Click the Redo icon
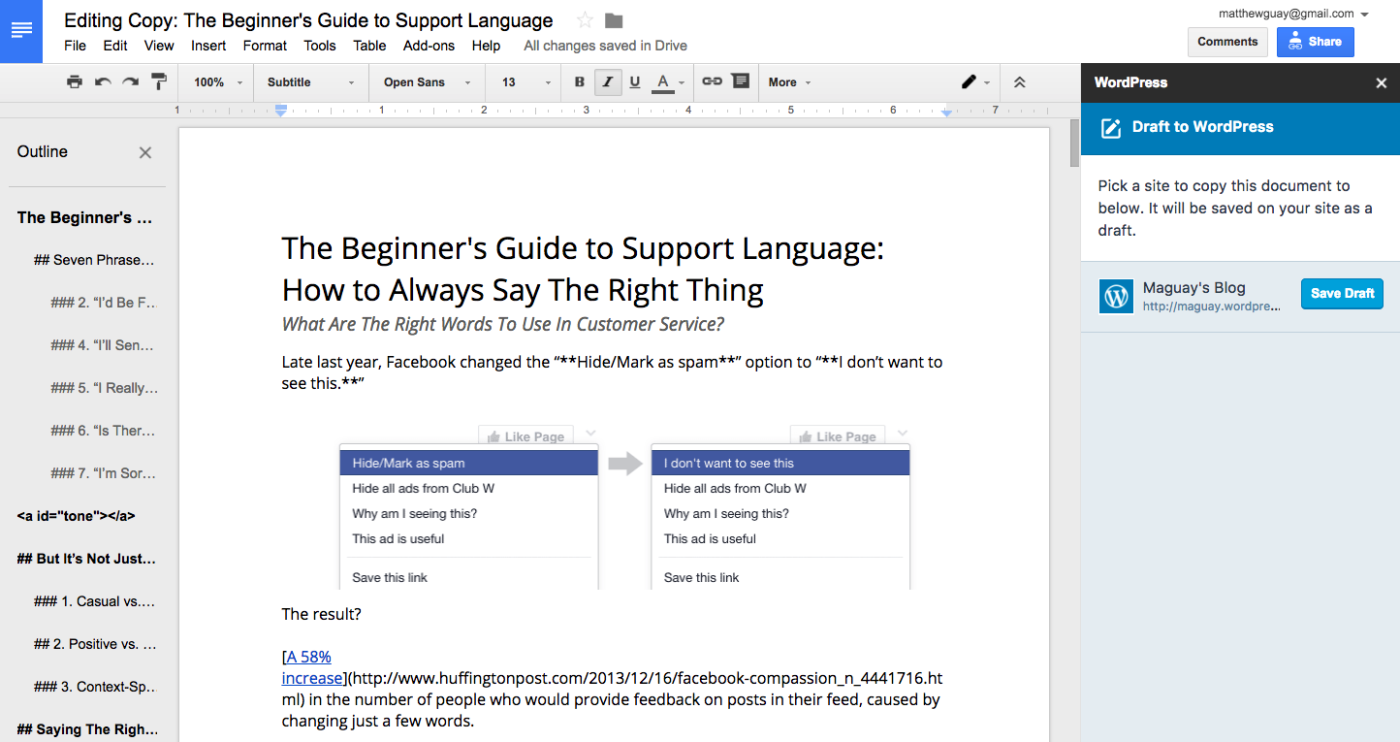Image resolution: width=1400 pixels, height=742 pixels. coord(130,82)
